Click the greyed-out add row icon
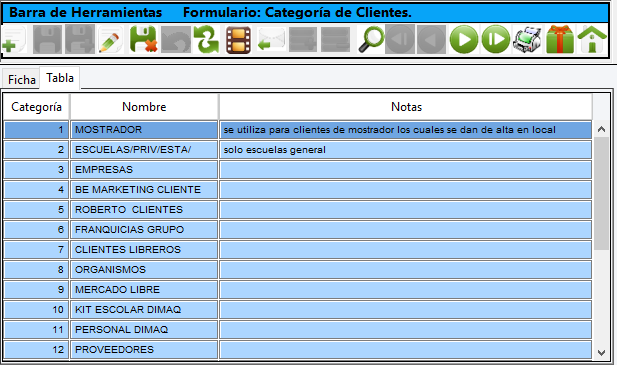The height and width of the screenshot is (365, 617). click(x=303, y=39)
